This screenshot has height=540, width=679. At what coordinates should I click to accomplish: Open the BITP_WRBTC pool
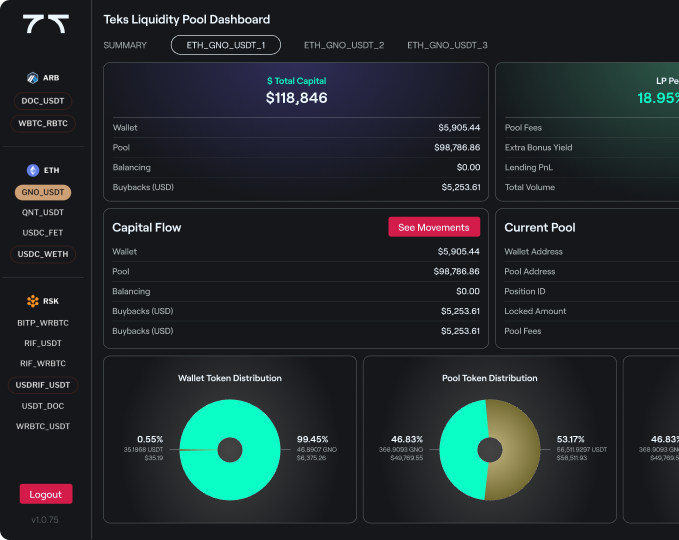pyautogui.click(x=45, y=322)
